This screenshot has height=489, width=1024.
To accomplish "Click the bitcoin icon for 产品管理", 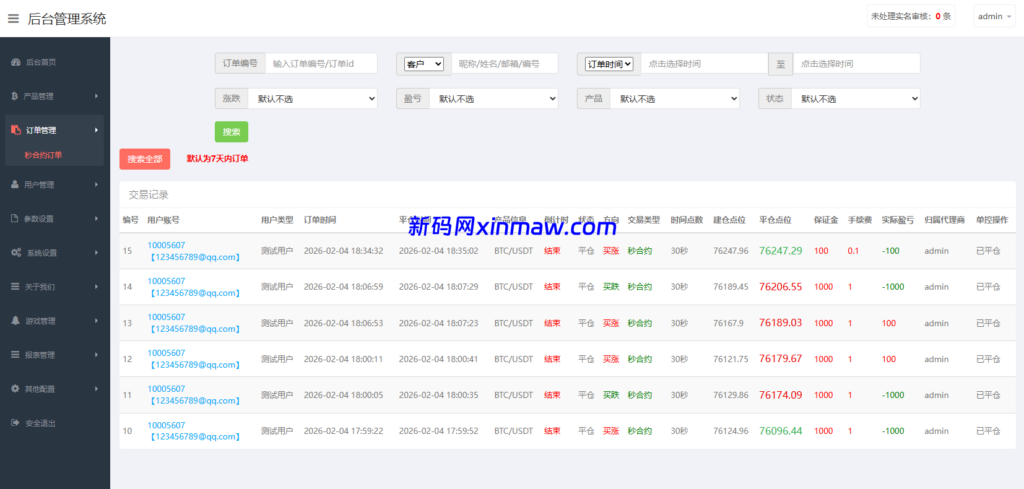I will (x=14, y=96).
